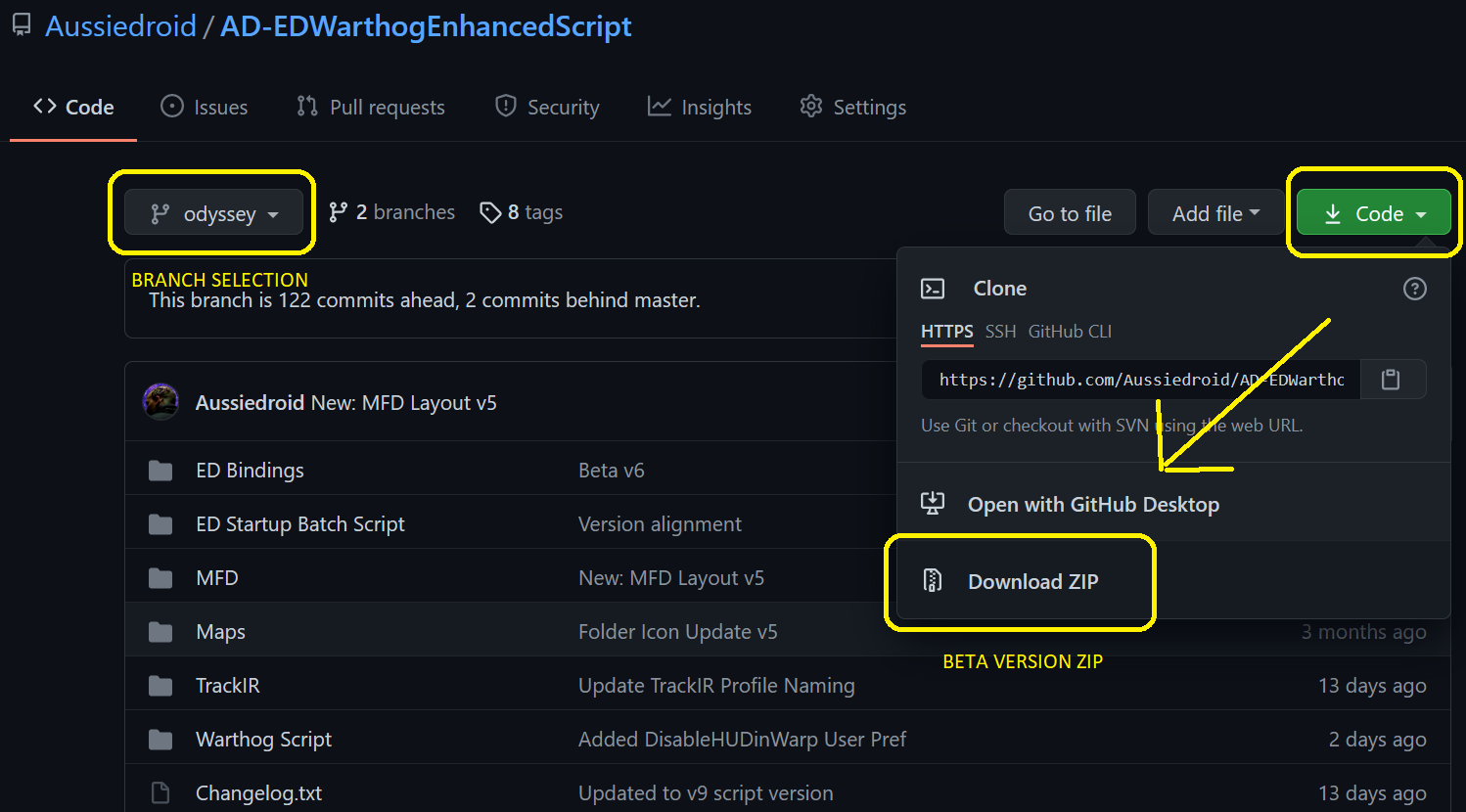Open the TrackIR folder
The width and height of the screenshot is (1466, 812).
227,686
